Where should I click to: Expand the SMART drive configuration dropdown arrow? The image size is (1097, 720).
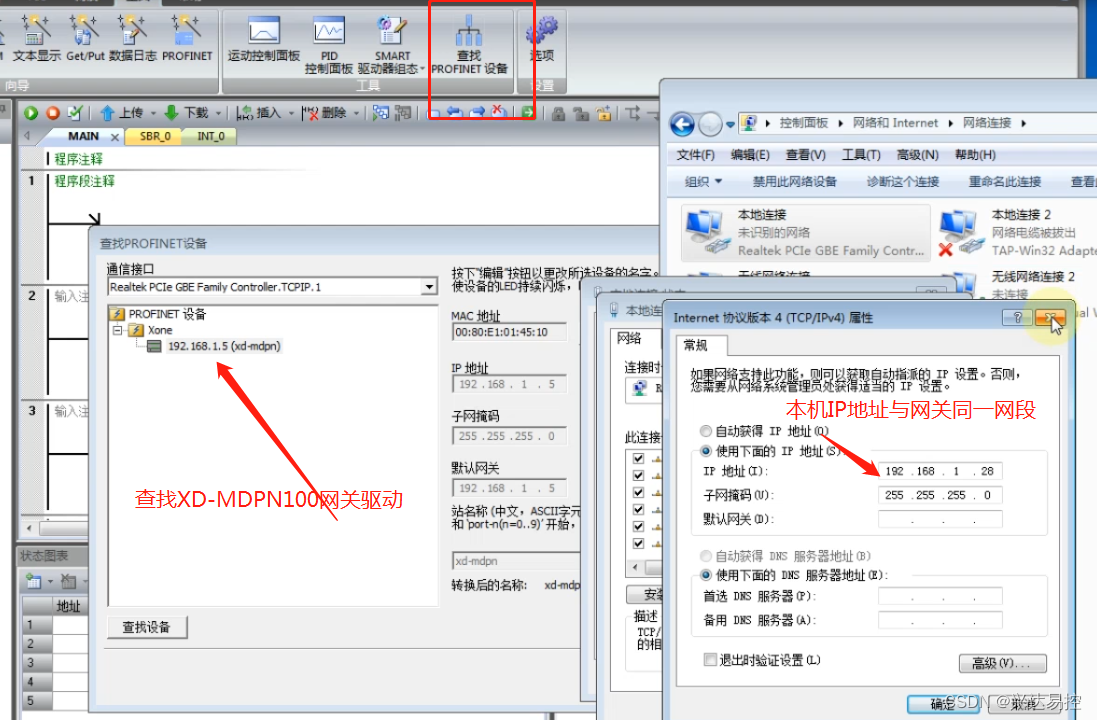pyautogui.click(x=423, y=69)
